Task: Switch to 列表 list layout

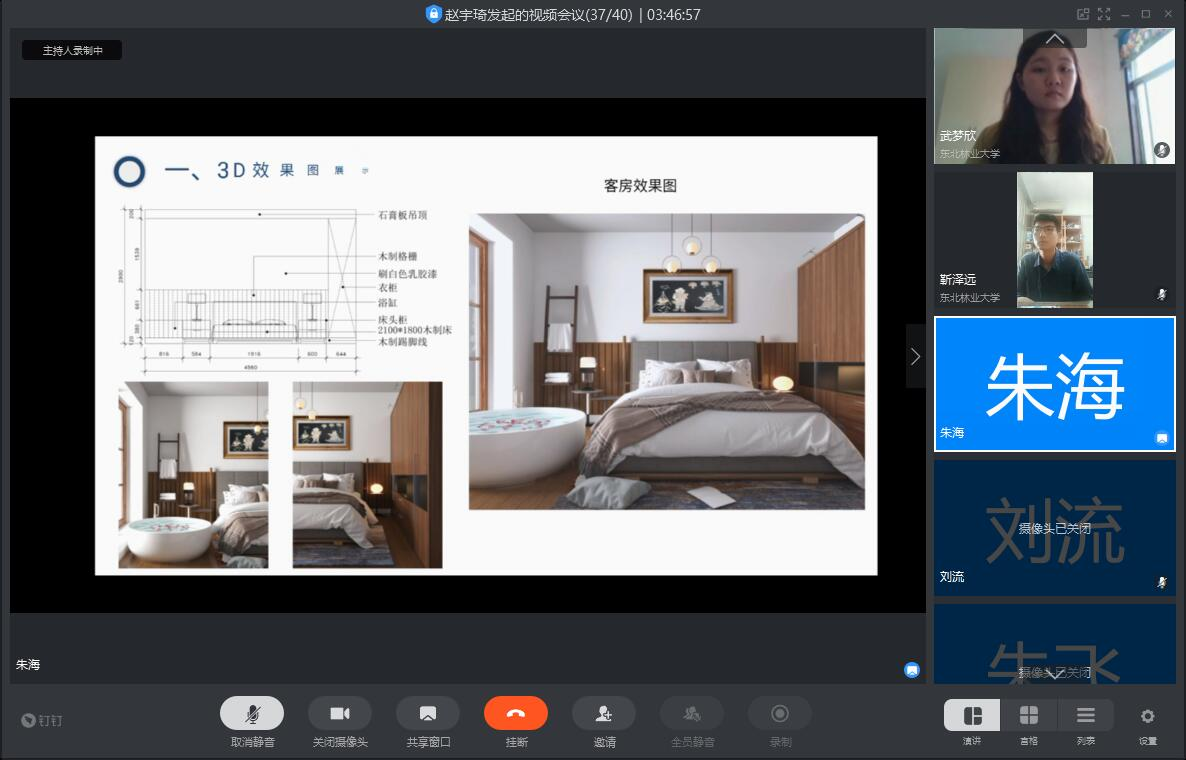Action: tap(1085, 716)
